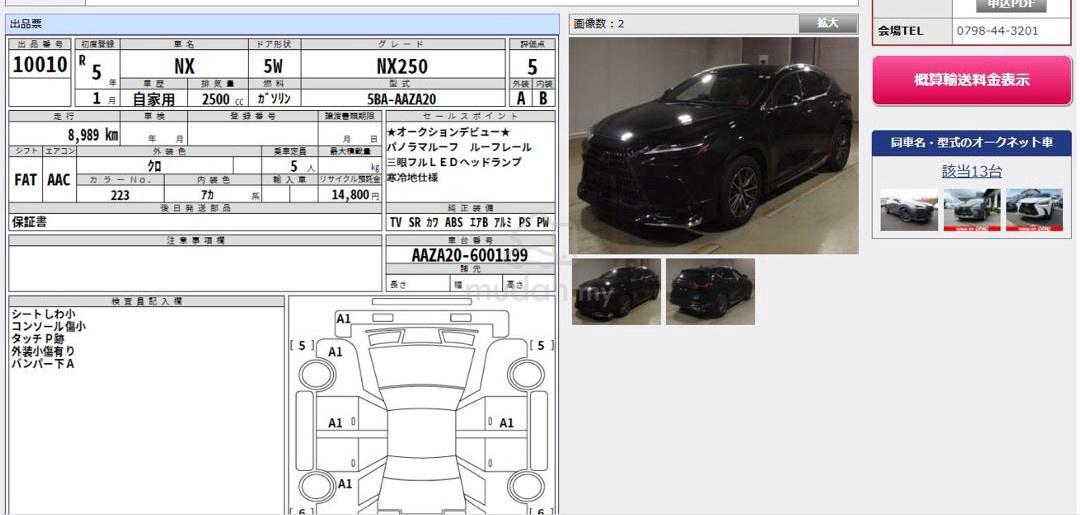Click the color number 223

(x=120, y=195)
